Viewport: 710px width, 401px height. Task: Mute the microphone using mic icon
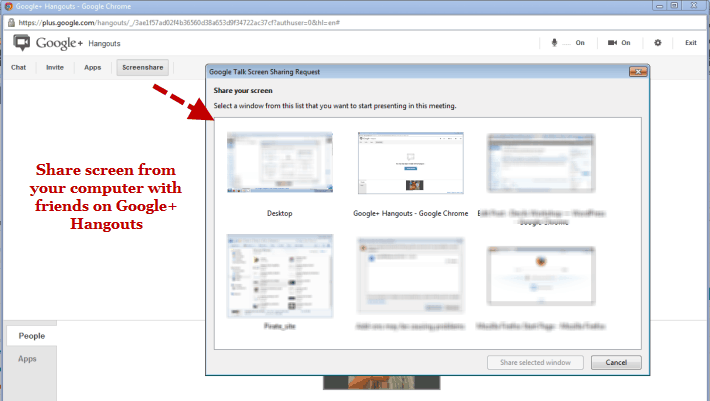(x=556, y=43)
